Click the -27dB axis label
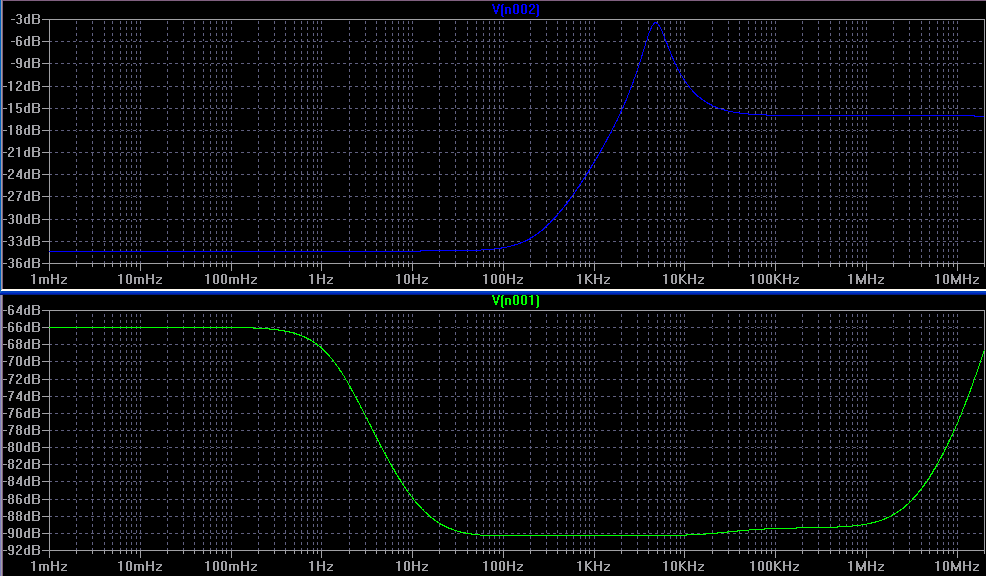The height and width of the screenshot is (576, 990). [23, 196]
